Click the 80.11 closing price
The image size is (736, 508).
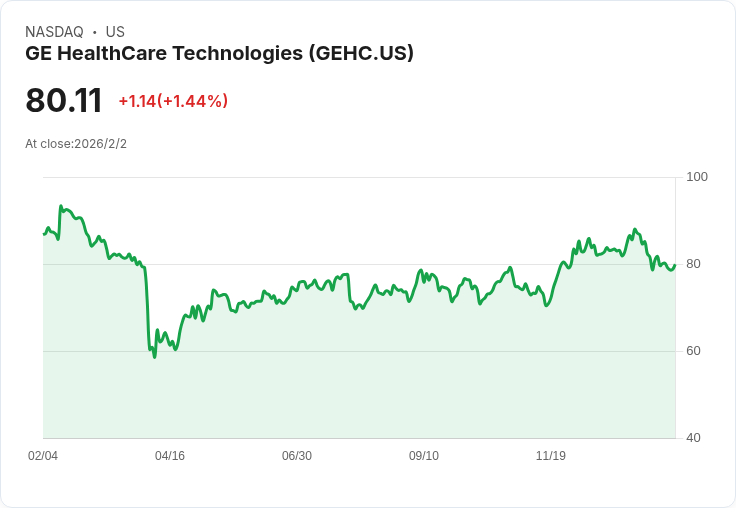pos(63,101)
